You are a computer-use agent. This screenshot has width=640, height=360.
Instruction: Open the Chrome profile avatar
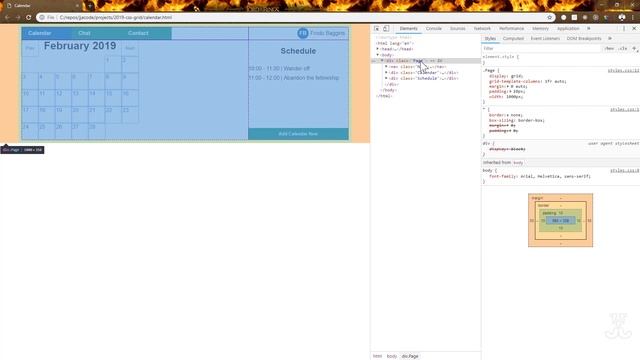pyautogui.click(x=622, y=18)
